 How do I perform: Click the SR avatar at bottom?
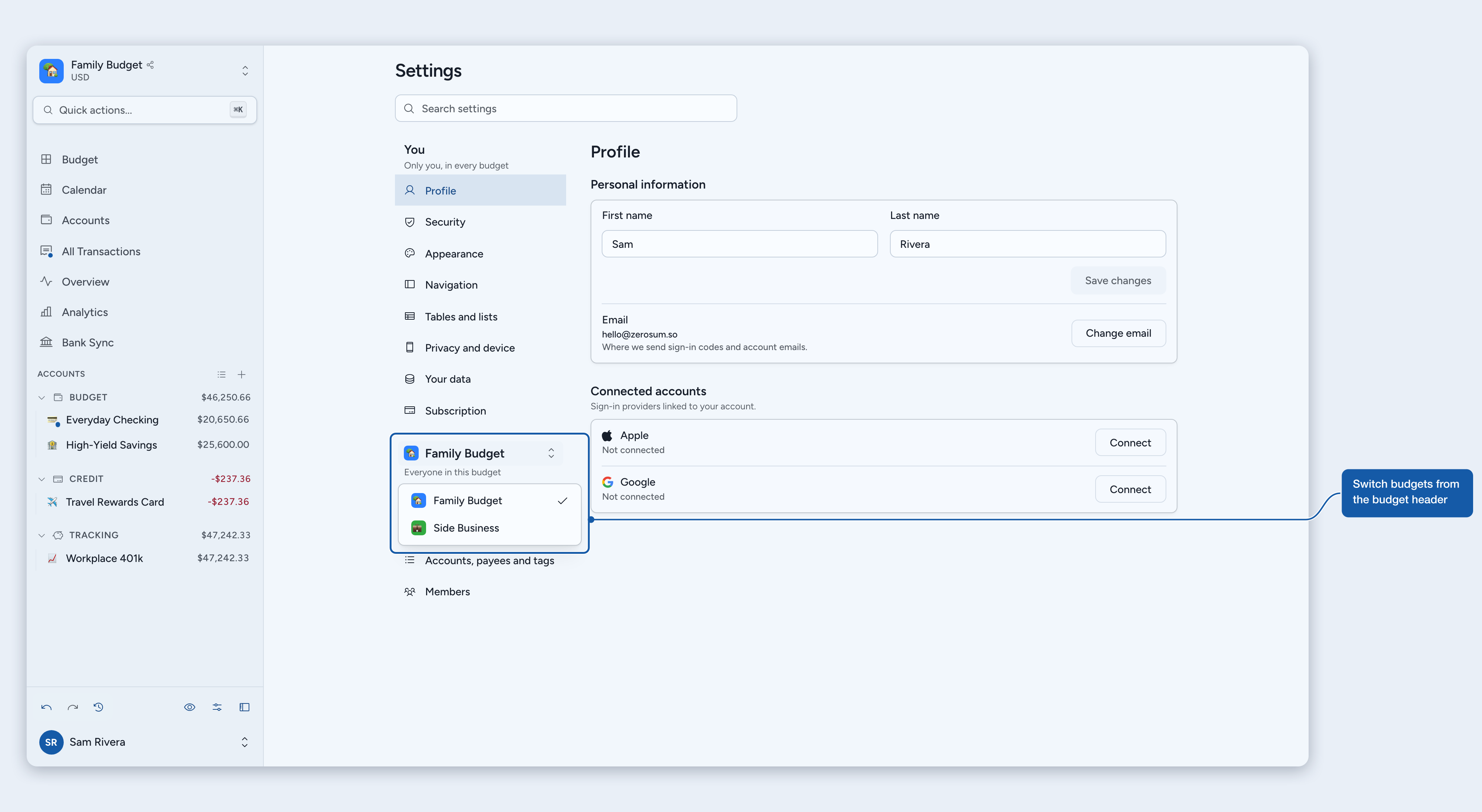[51, 742]
